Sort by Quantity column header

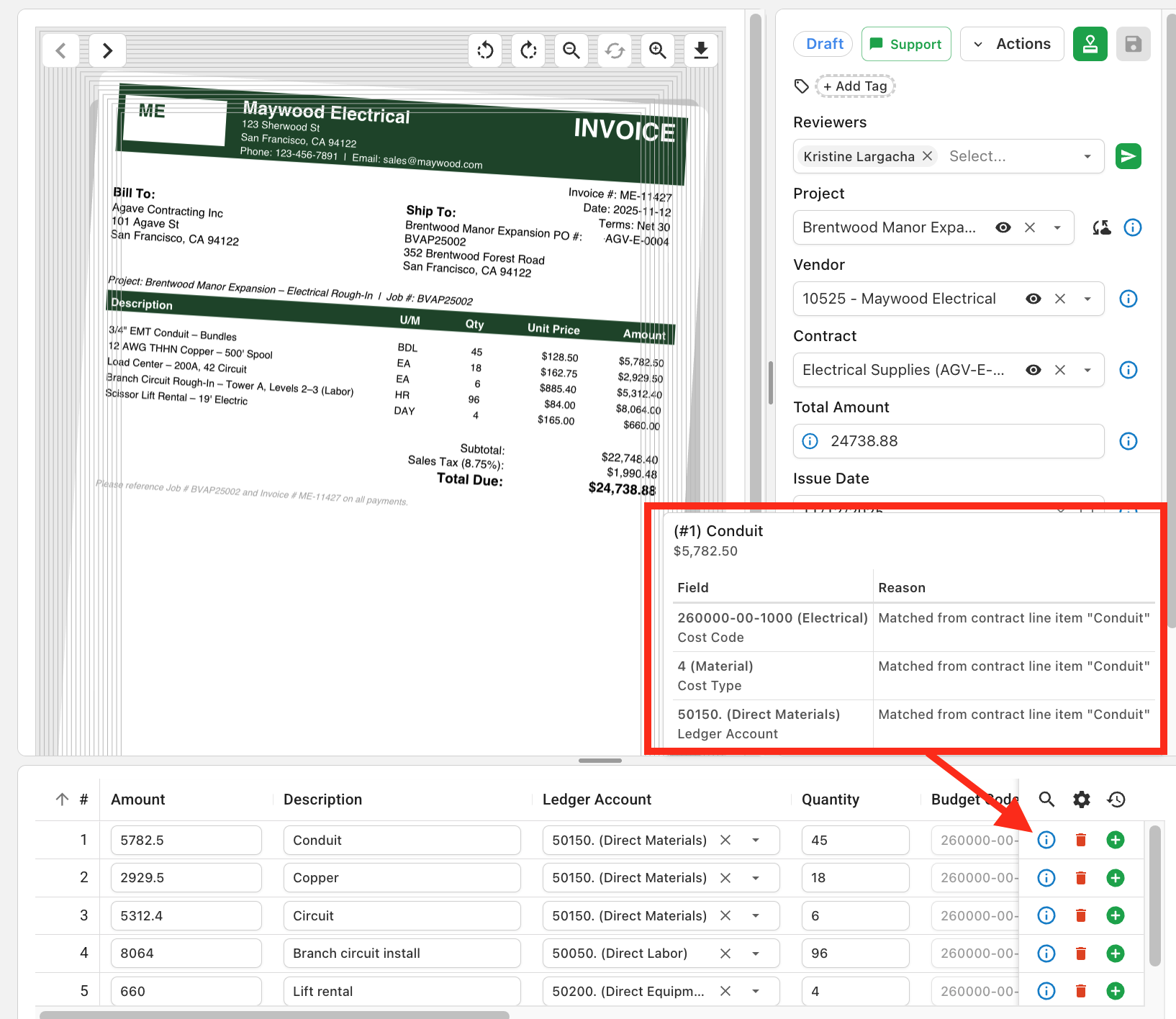point(831,800)
